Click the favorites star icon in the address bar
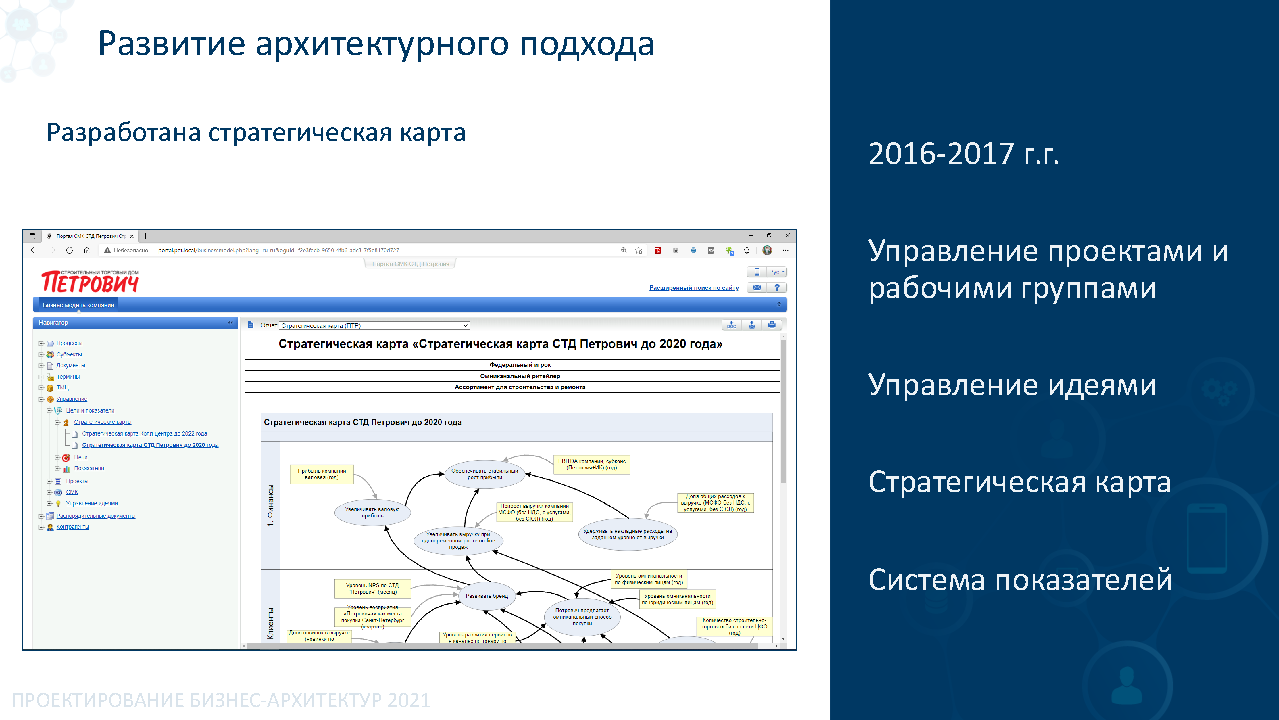The image size is (1279, 720). pyautogui.click(x=639, y=250)
